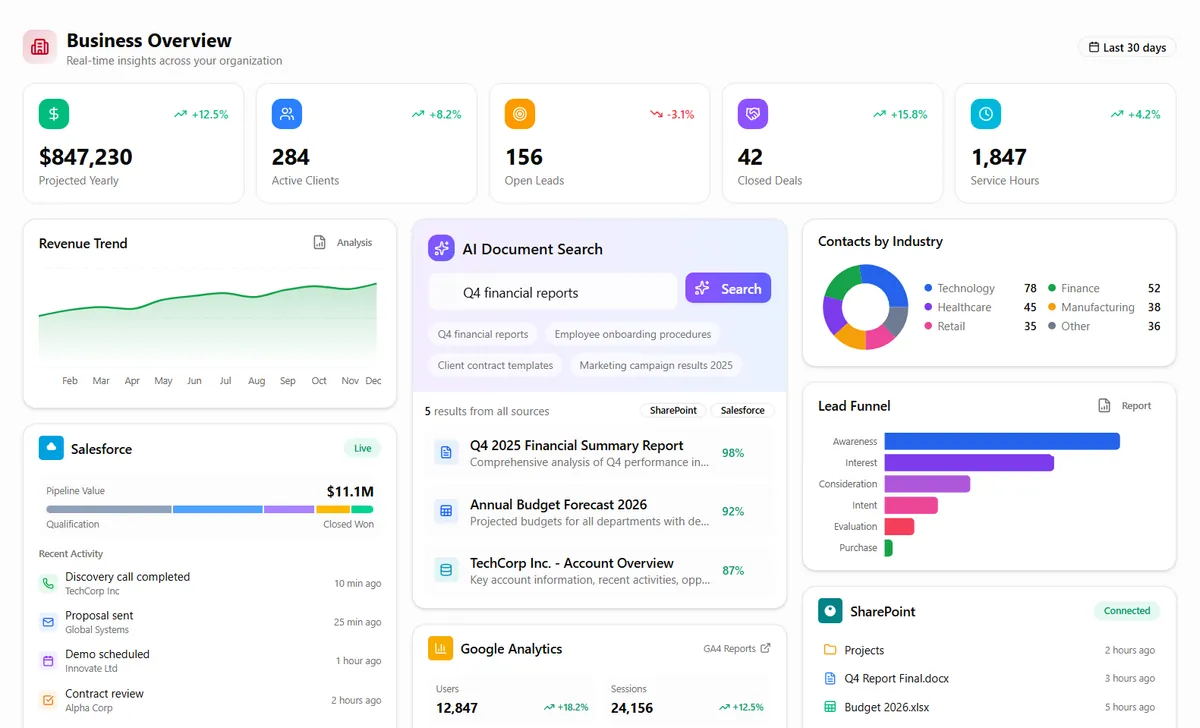Click the Salesforce pipeline value progress bar

tap(209, 507)
